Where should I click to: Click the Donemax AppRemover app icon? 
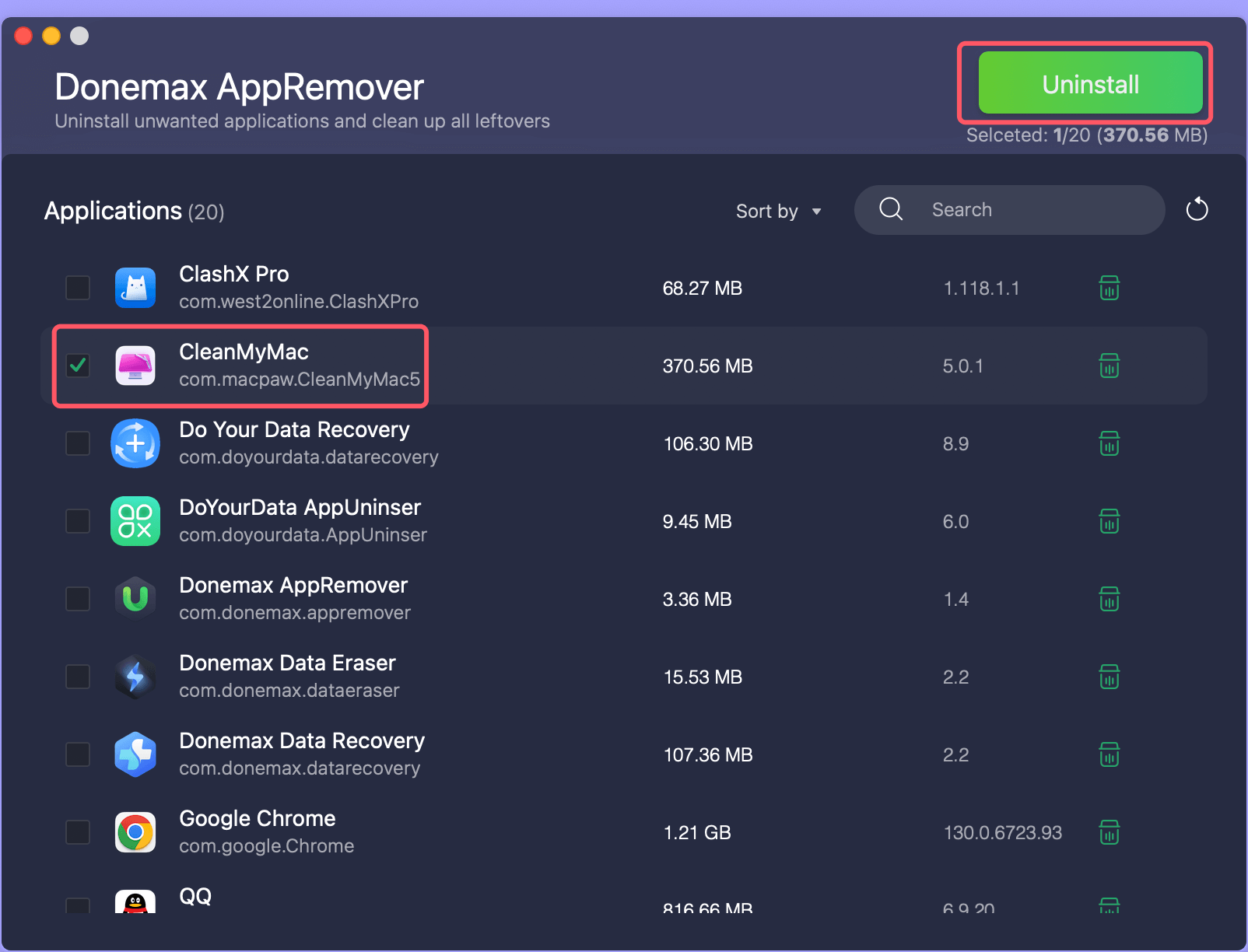tap(135, 599)
